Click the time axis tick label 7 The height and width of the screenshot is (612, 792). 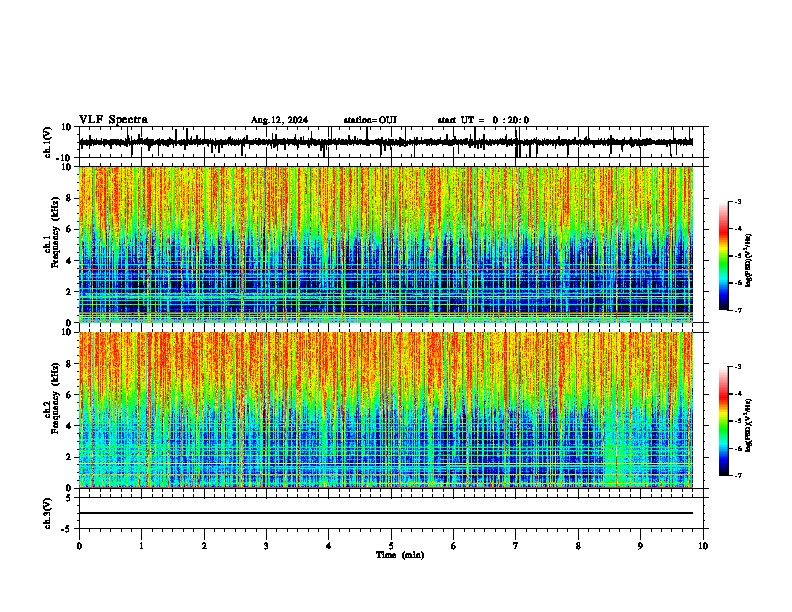tap(516, 546)
